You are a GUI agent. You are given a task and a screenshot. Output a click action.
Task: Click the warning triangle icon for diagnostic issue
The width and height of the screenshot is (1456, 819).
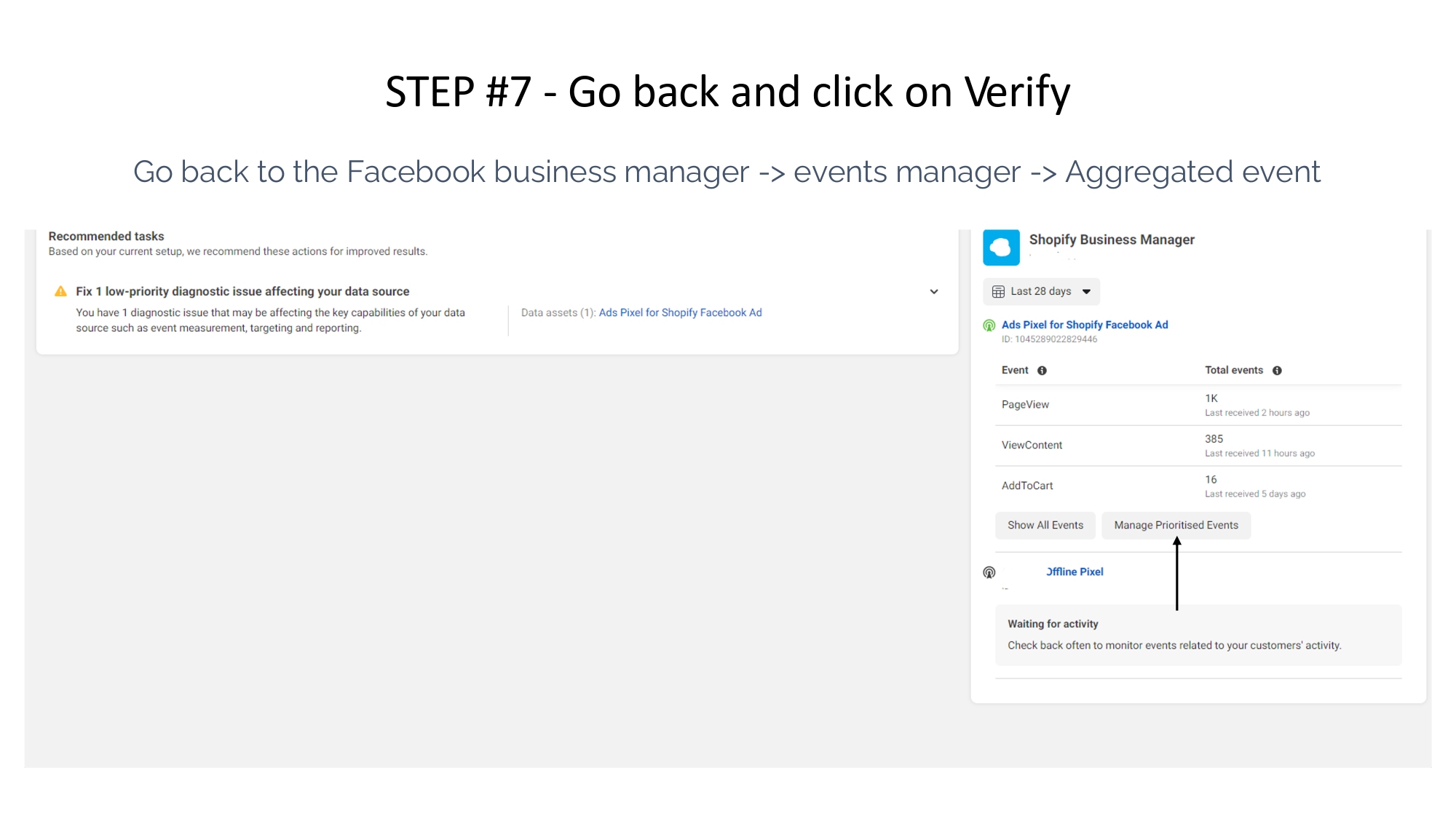click(x=61, y=291)
